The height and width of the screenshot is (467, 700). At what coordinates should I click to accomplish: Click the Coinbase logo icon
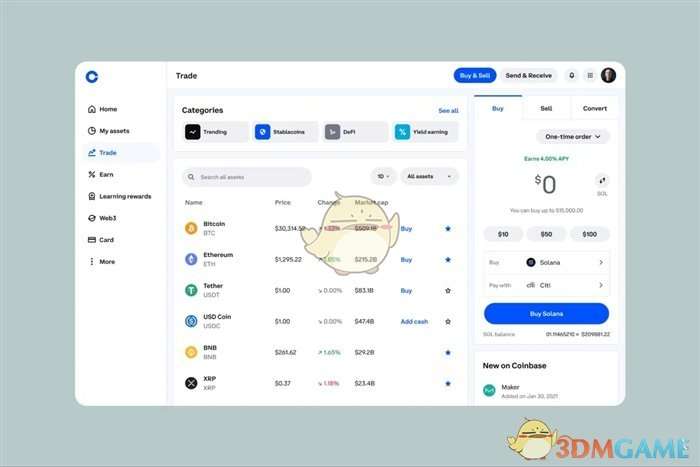tap(92, 77)
